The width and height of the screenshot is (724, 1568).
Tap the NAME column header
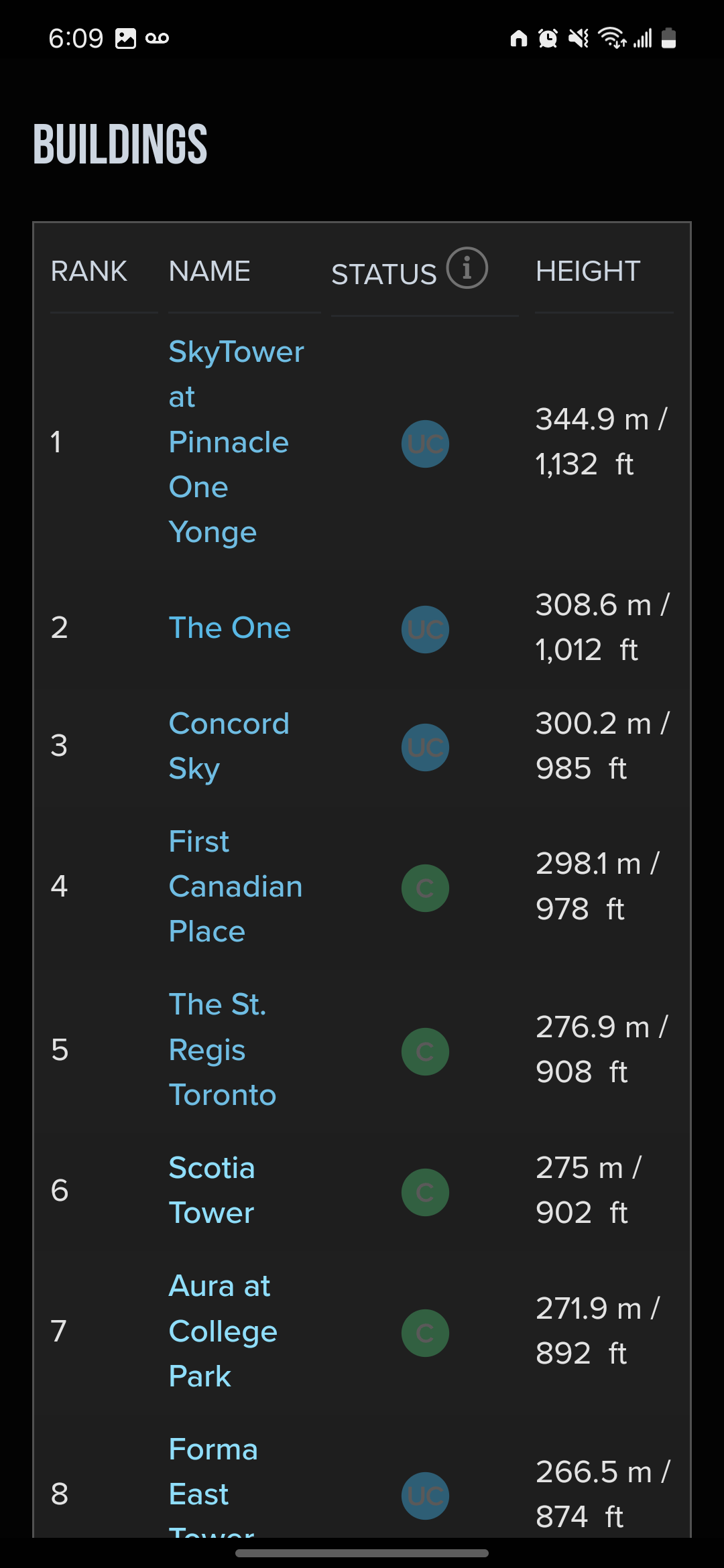(x=209, y=271)
